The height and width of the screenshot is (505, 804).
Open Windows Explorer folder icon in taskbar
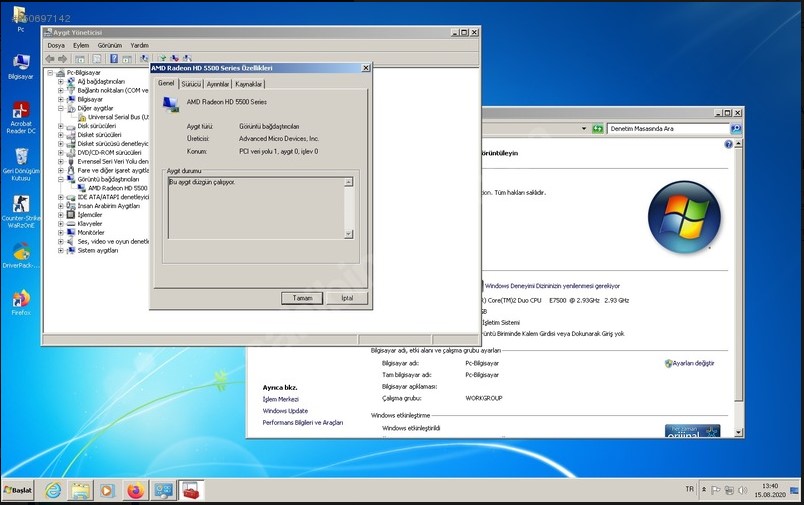tap(80, 490)
